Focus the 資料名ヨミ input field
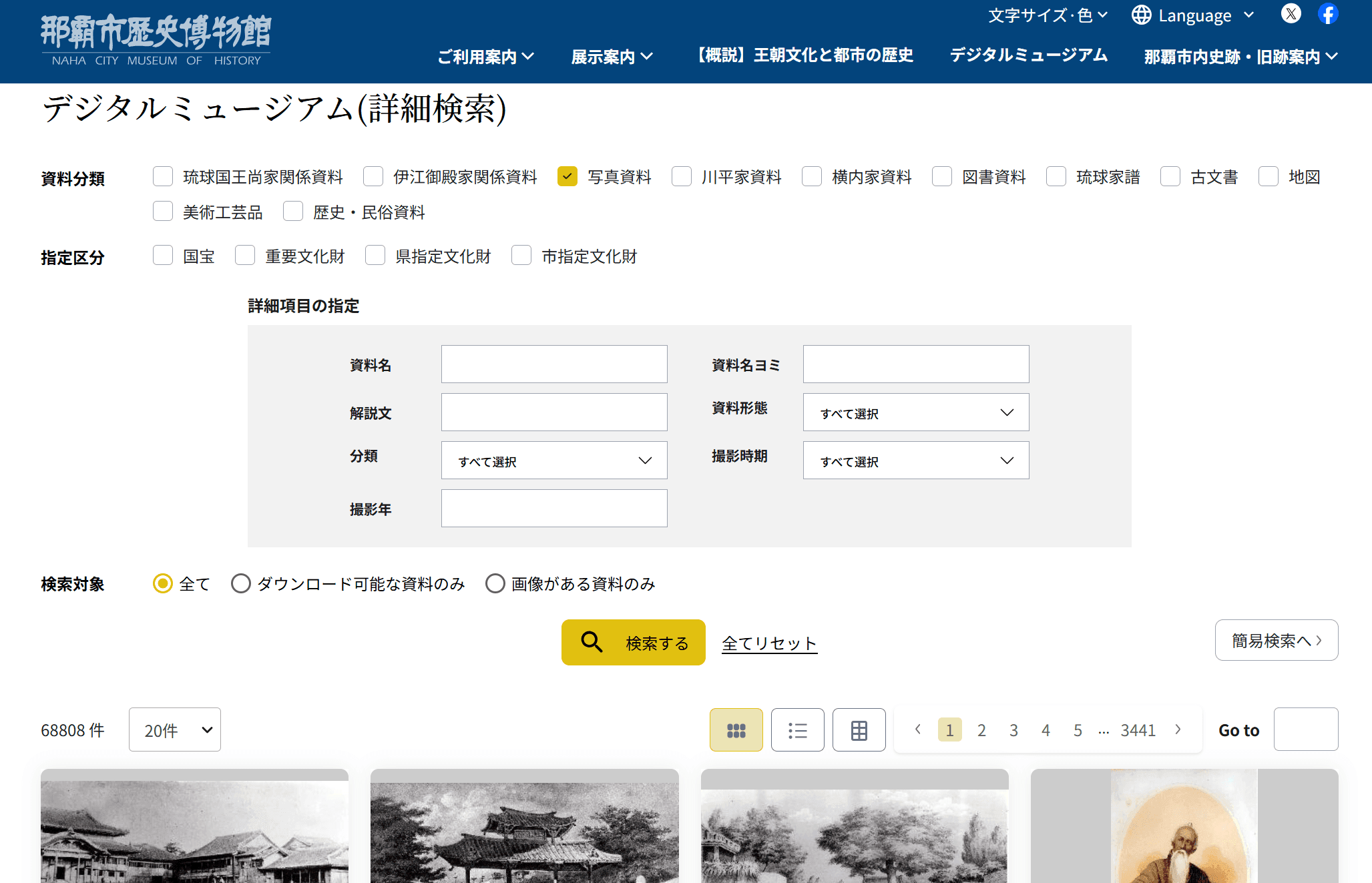Screen dimensions: 1372x883 (x=916, y=364)
